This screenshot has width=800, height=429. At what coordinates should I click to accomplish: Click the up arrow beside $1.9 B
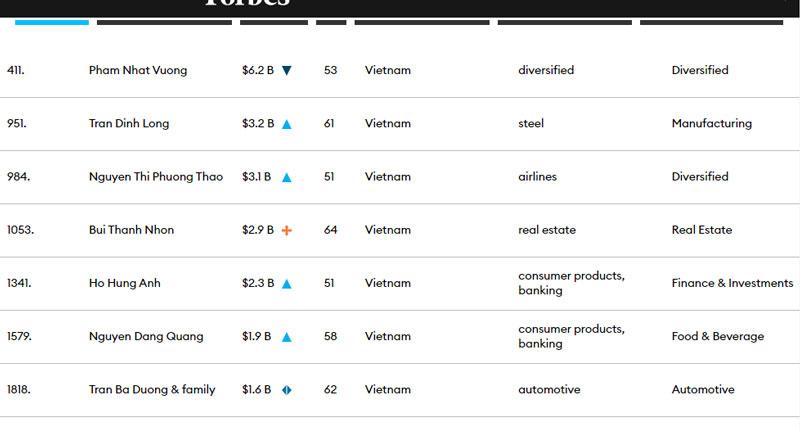point(287,337)
